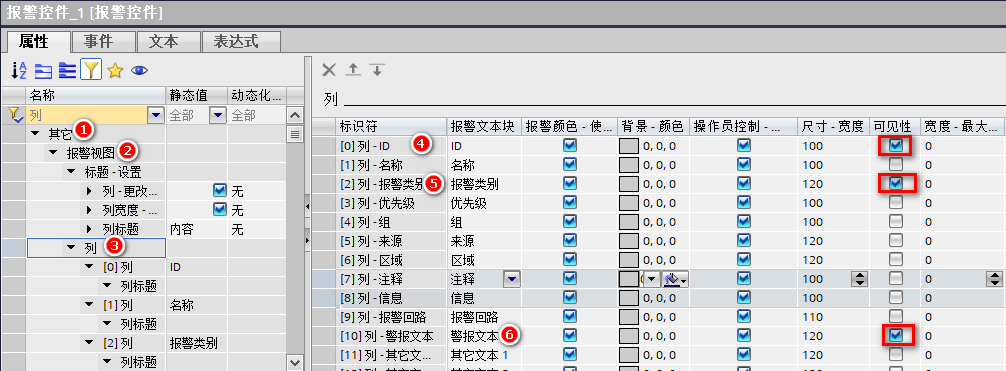Click background color swatch for [9] 列 - 报警回路

(x=629, y=316)
